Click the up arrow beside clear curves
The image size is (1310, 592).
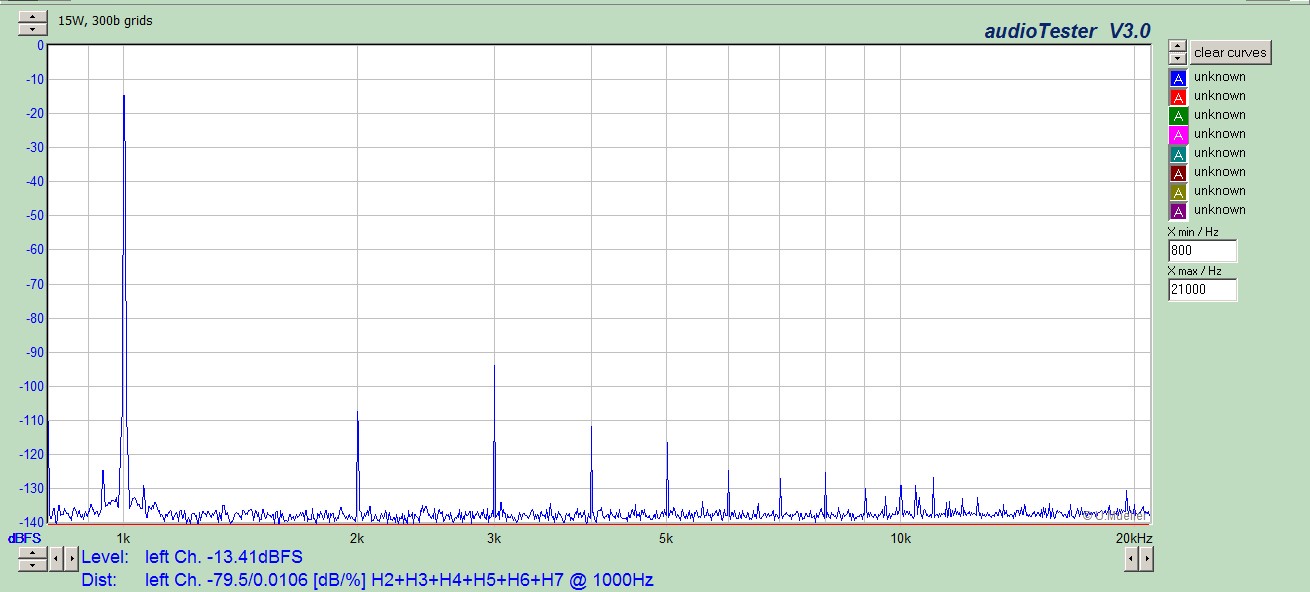pyautogui.click(x=1178, y=46)
